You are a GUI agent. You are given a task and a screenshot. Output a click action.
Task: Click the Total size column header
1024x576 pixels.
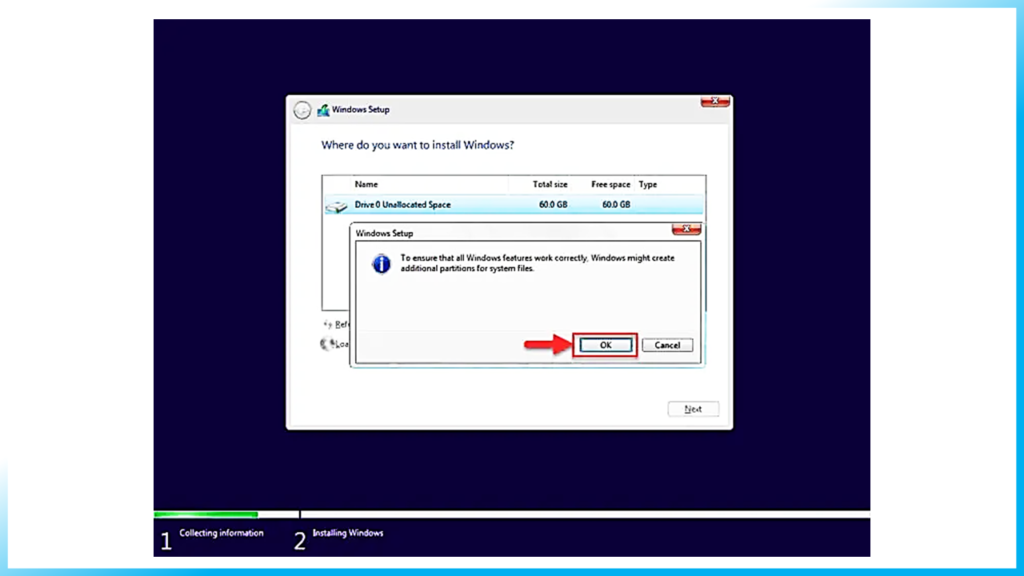(549, 184)
